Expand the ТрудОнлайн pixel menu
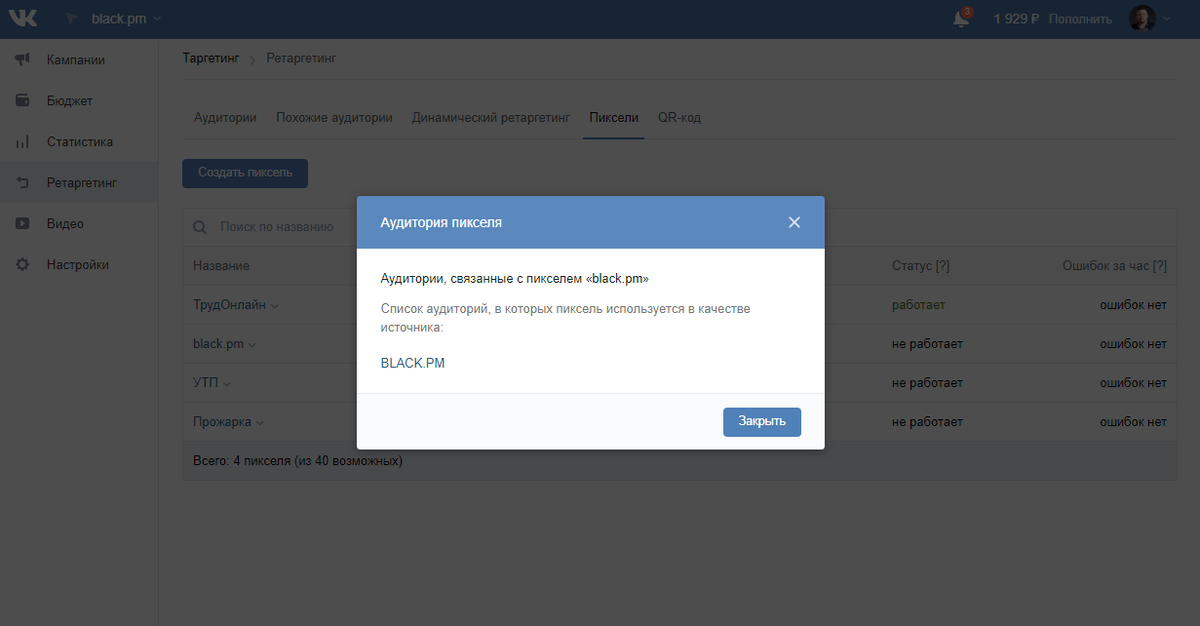The image size is (1200, 626). (274, 306)
